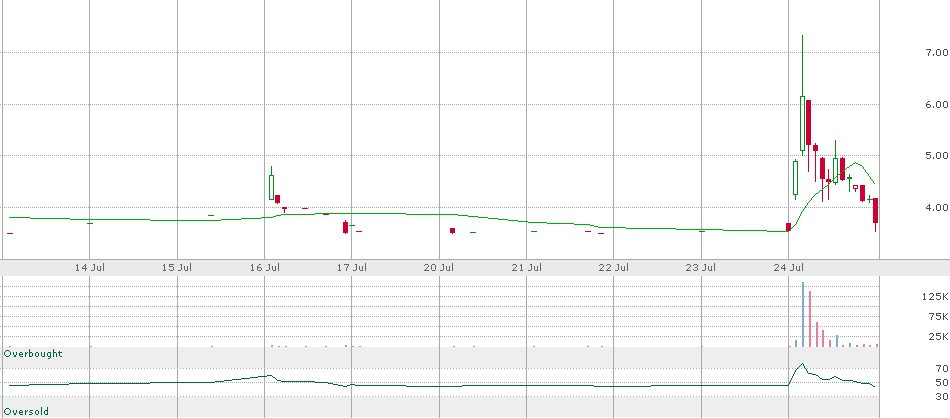950x418 pixels.
Task: Click the 7.00 price axis label
Action: (x=937, y=53)
